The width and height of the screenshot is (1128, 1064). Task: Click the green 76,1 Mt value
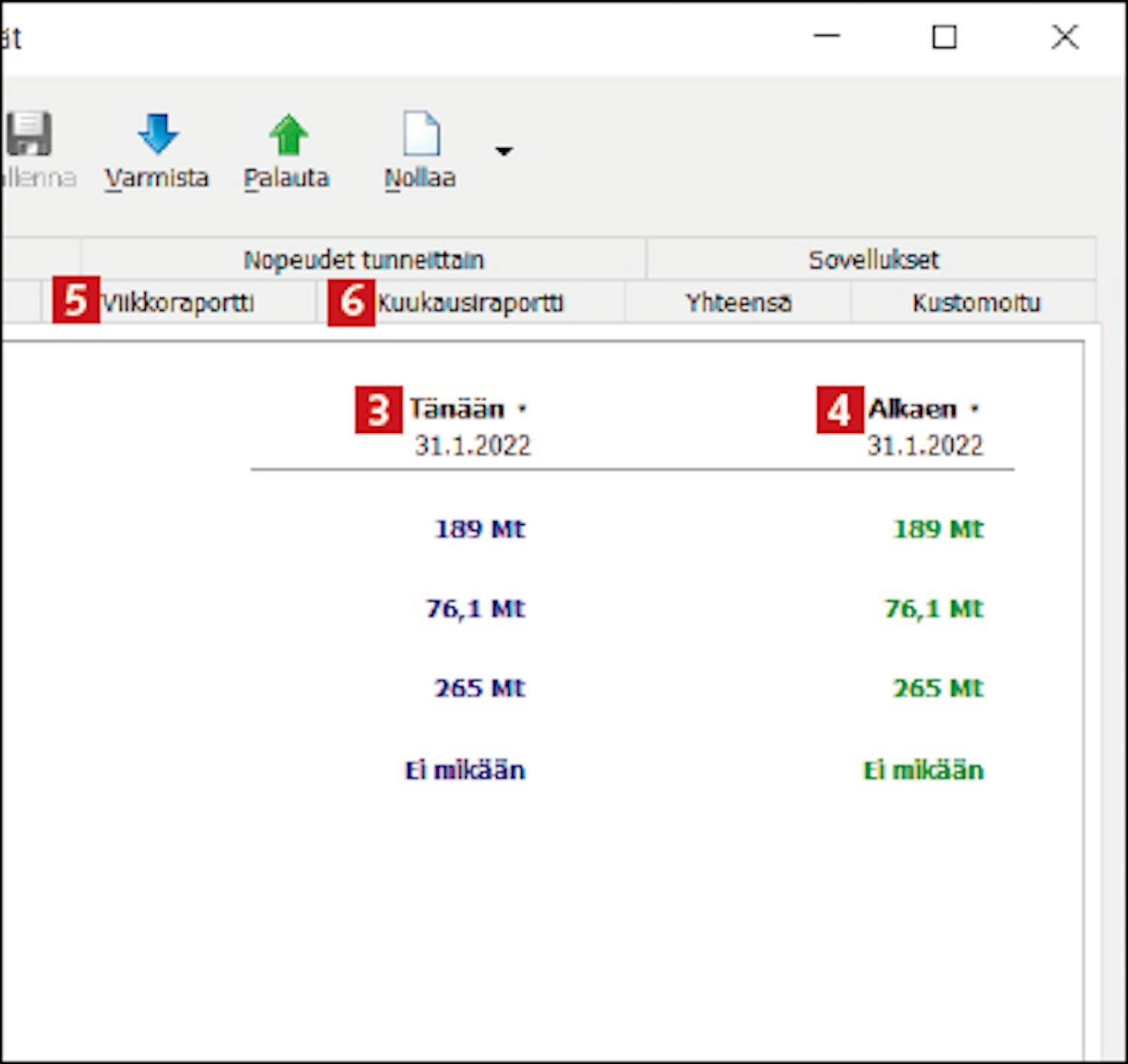point(933,608)
